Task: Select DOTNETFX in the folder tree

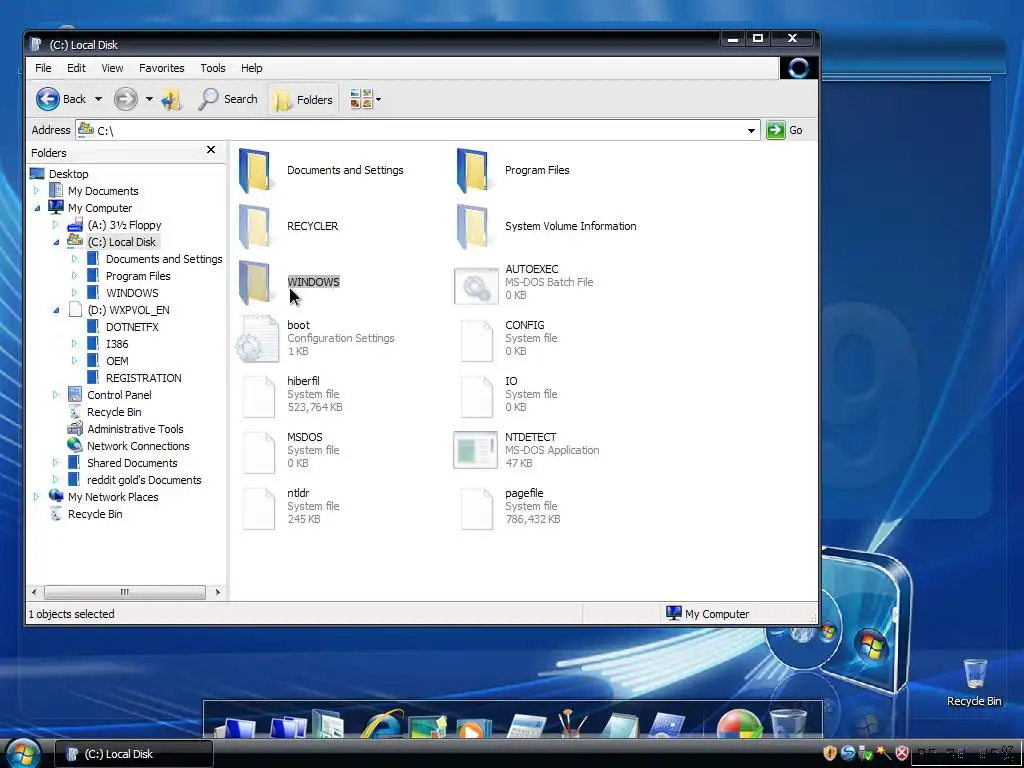Action: pyautogui.click(x=133, y=327)
